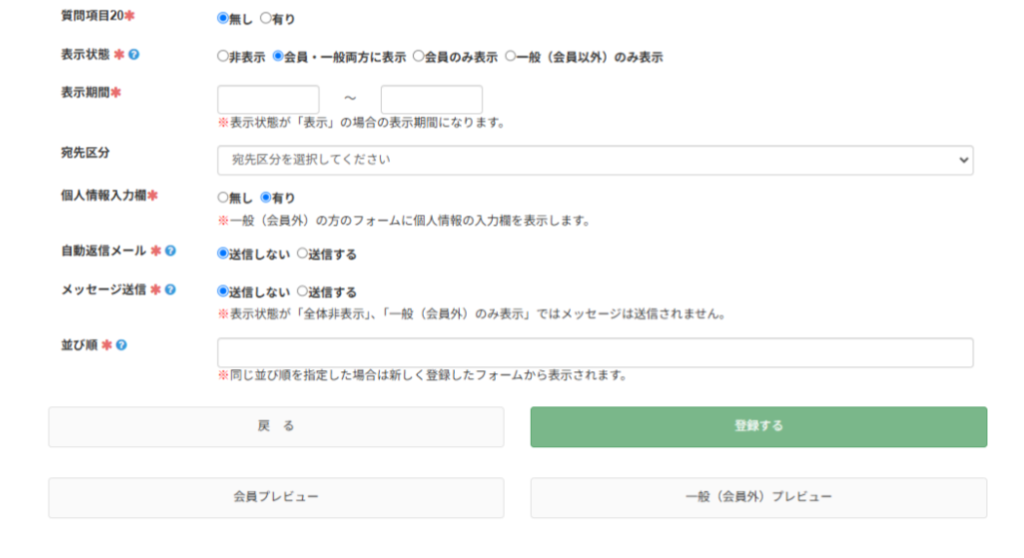Click help icon next to 並び順

pos(121,345)
